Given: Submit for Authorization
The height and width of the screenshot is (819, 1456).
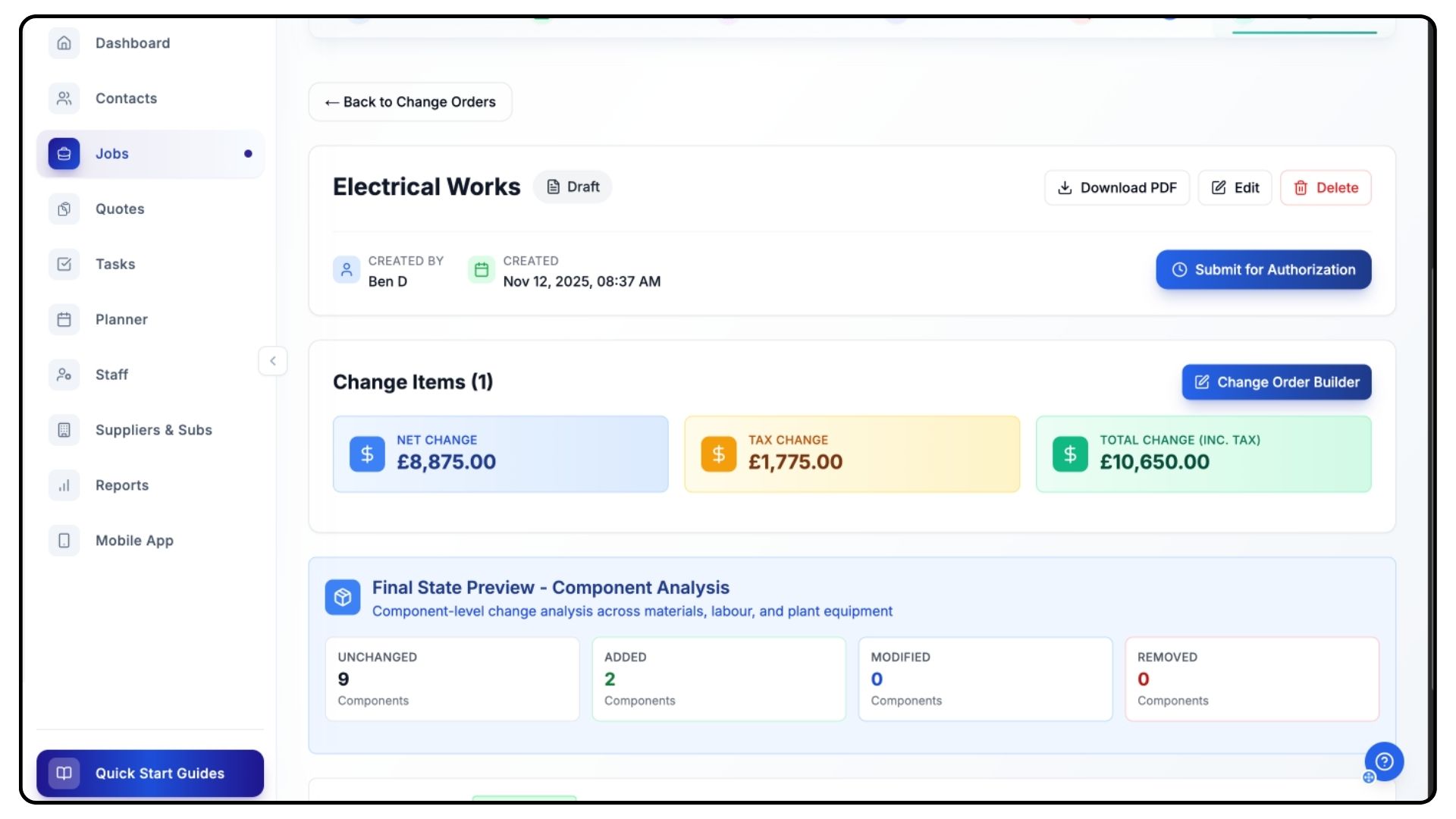Looking at the screenshot, I should point(1263,270).
